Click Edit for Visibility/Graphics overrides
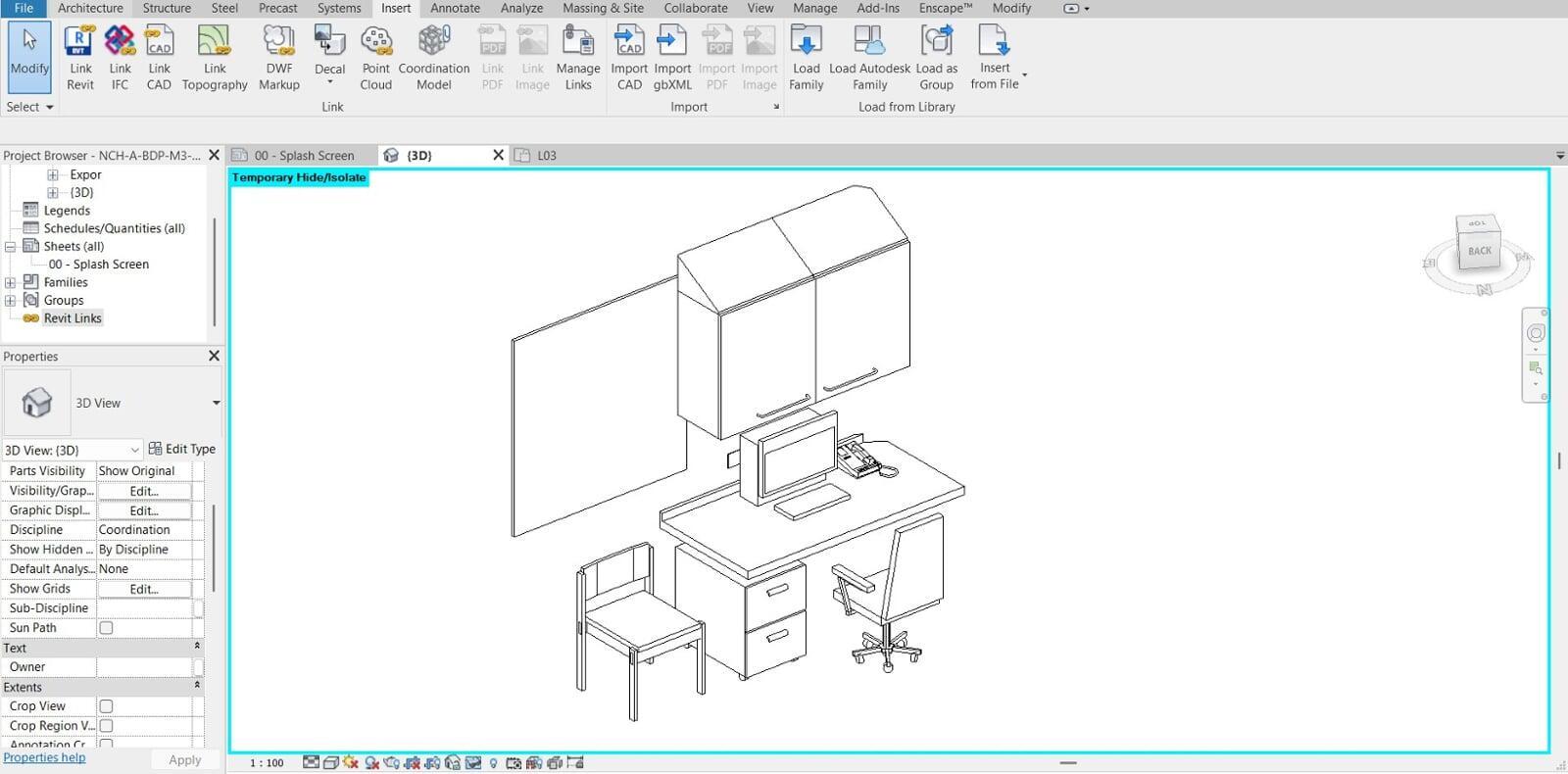Viewport: 1568px width, 774px height. (144, 491)
